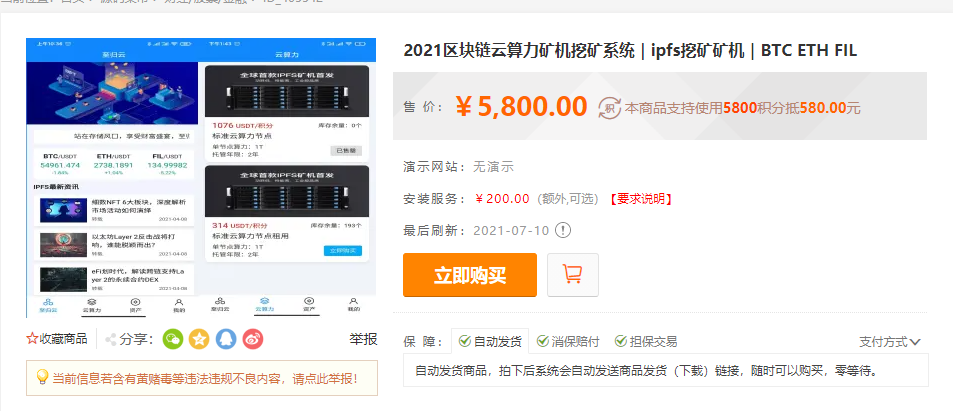The width and height of the screenshot is (953, 411).
Task: Open the 【要求说明】 link
Action: click(639, 199)
